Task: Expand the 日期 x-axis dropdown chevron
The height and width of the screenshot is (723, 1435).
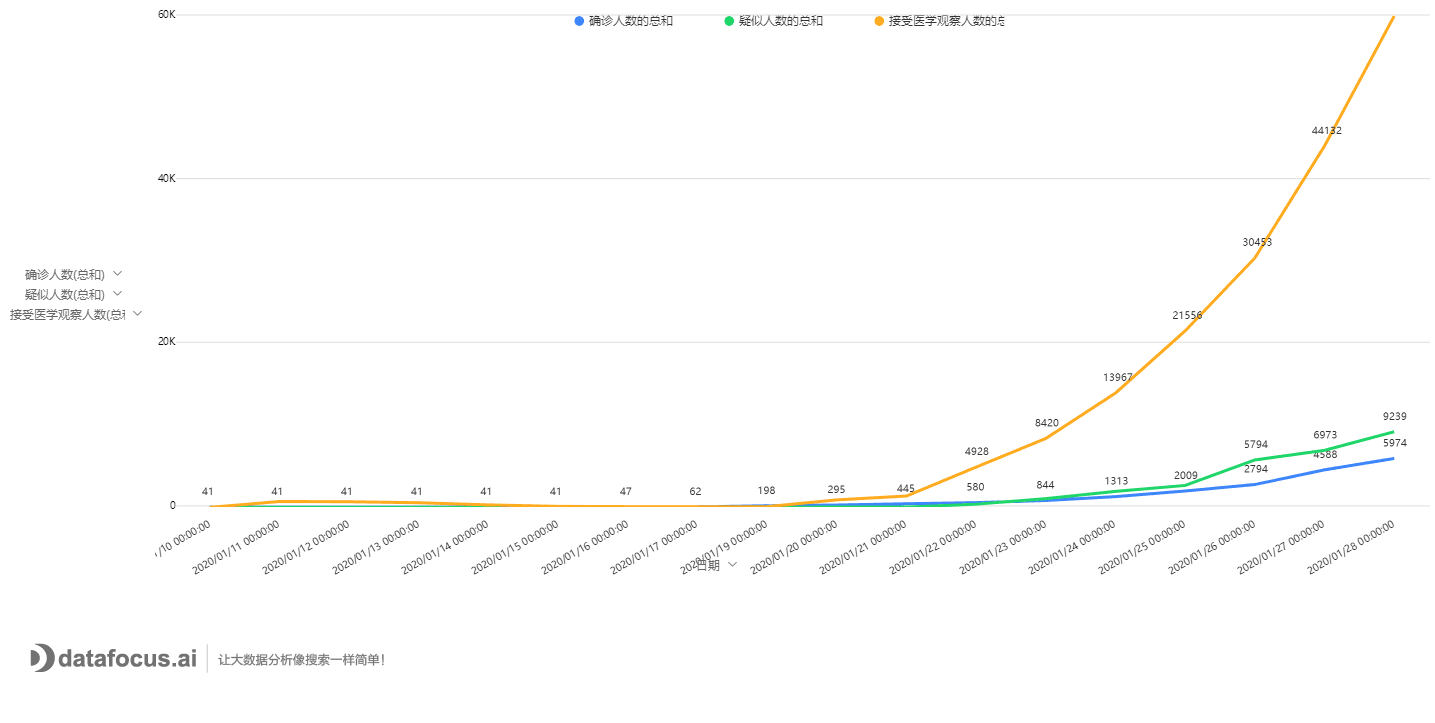Action: point(732,564)
